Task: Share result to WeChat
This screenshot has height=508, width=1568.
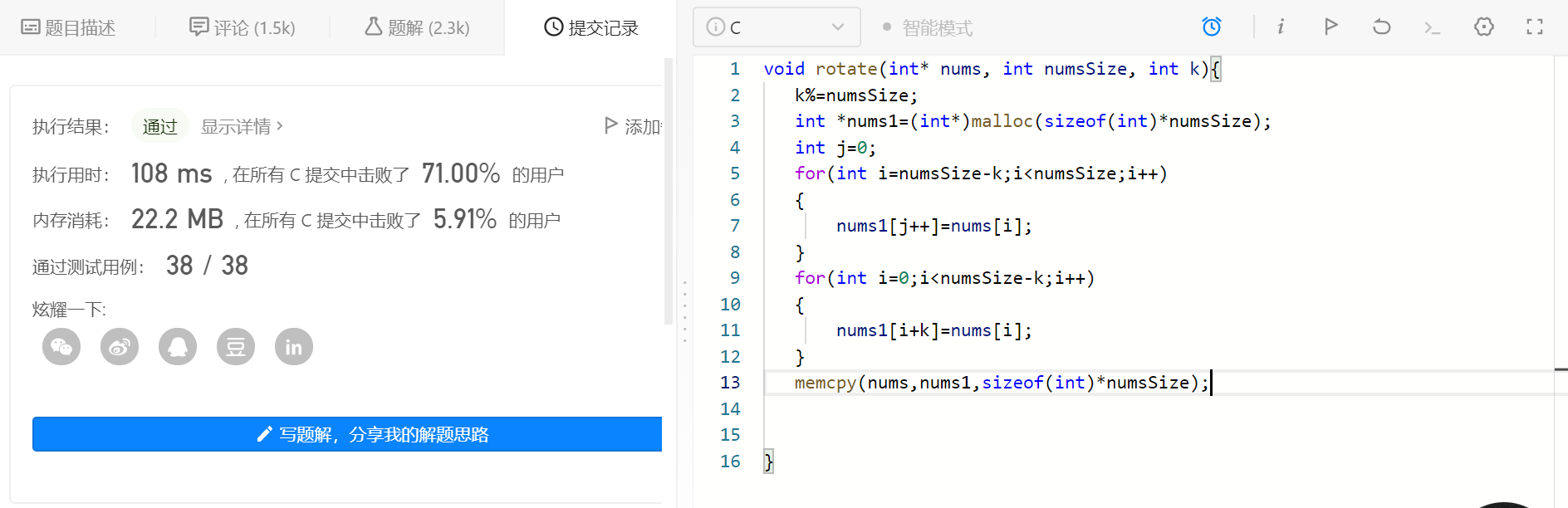Action: pyautogui.click(x=61, y=346)
